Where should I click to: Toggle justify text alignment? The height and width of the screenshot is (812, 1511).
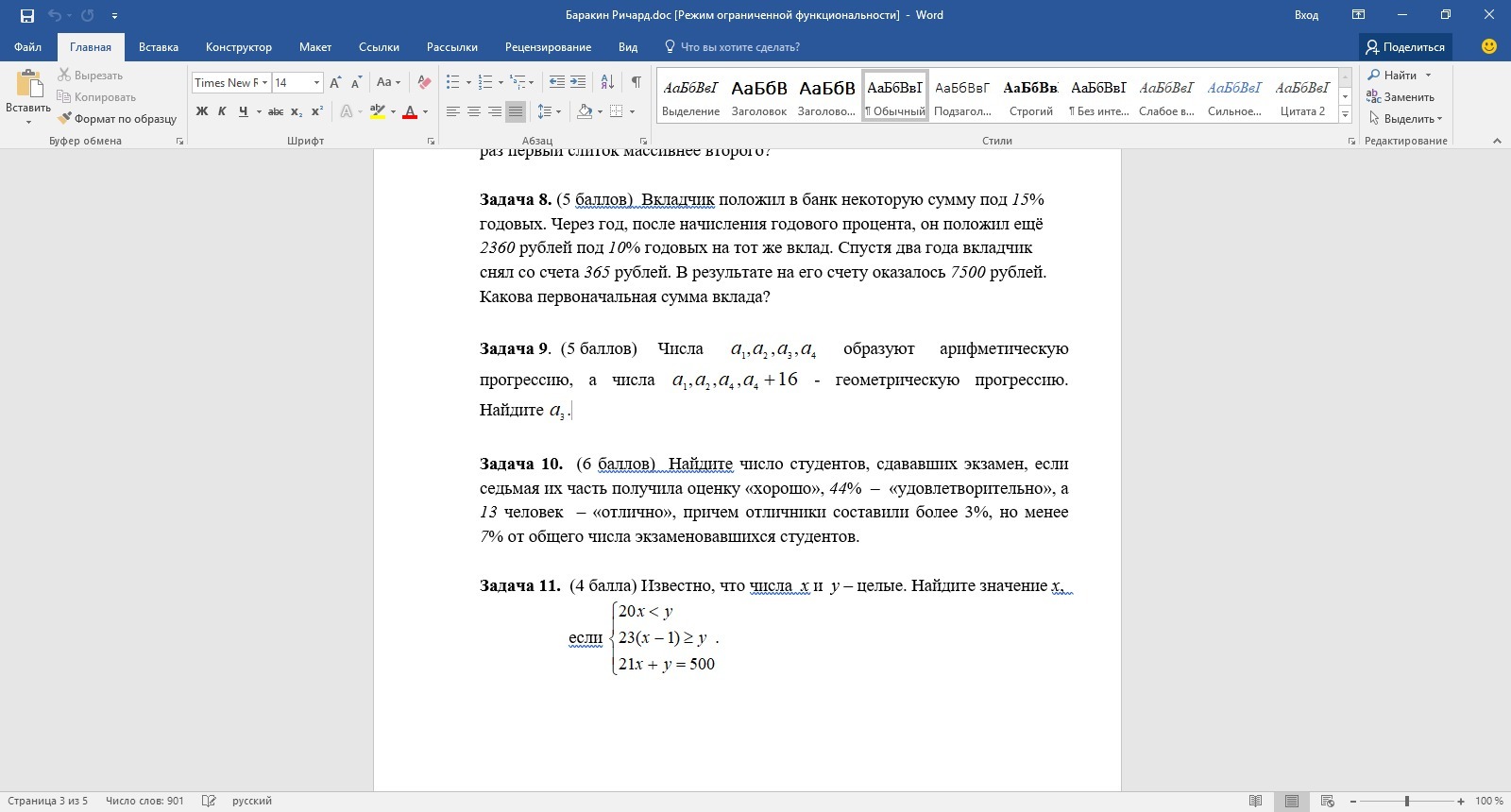pyautogui.click(x=515, y=111)
